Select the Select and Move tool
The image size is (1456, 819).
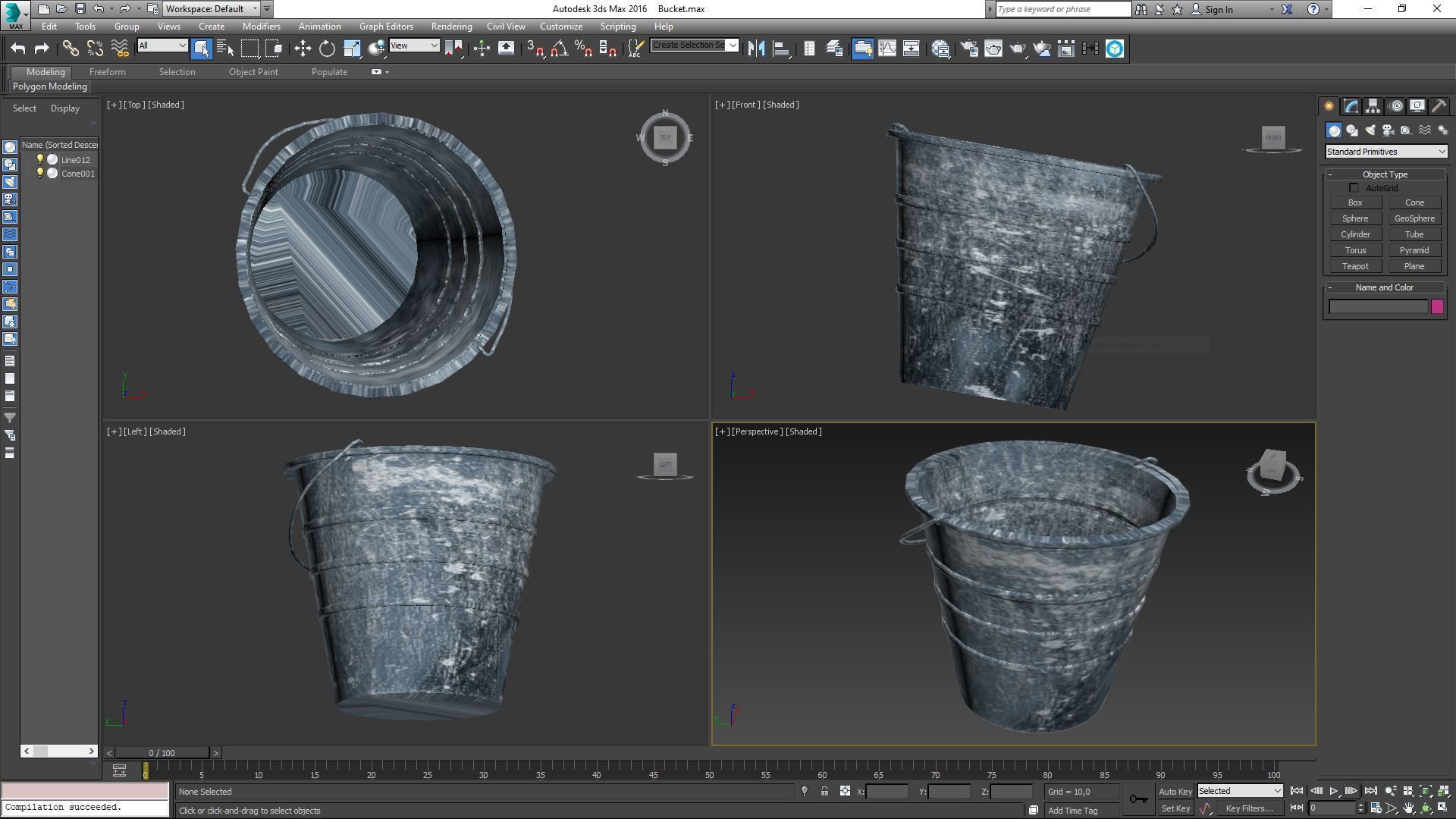303,49
